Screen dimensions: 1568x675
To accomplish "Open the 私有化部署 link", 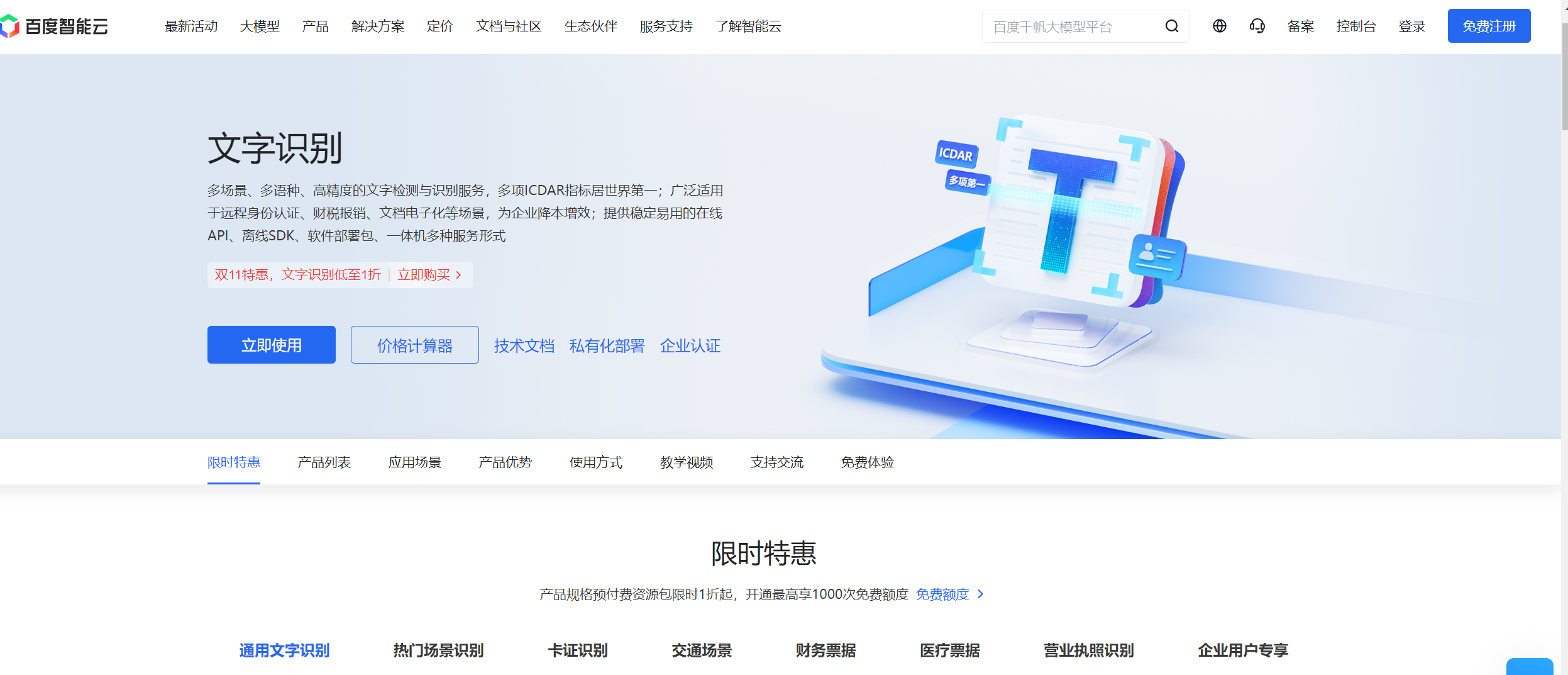I will (x=607, y=345).
